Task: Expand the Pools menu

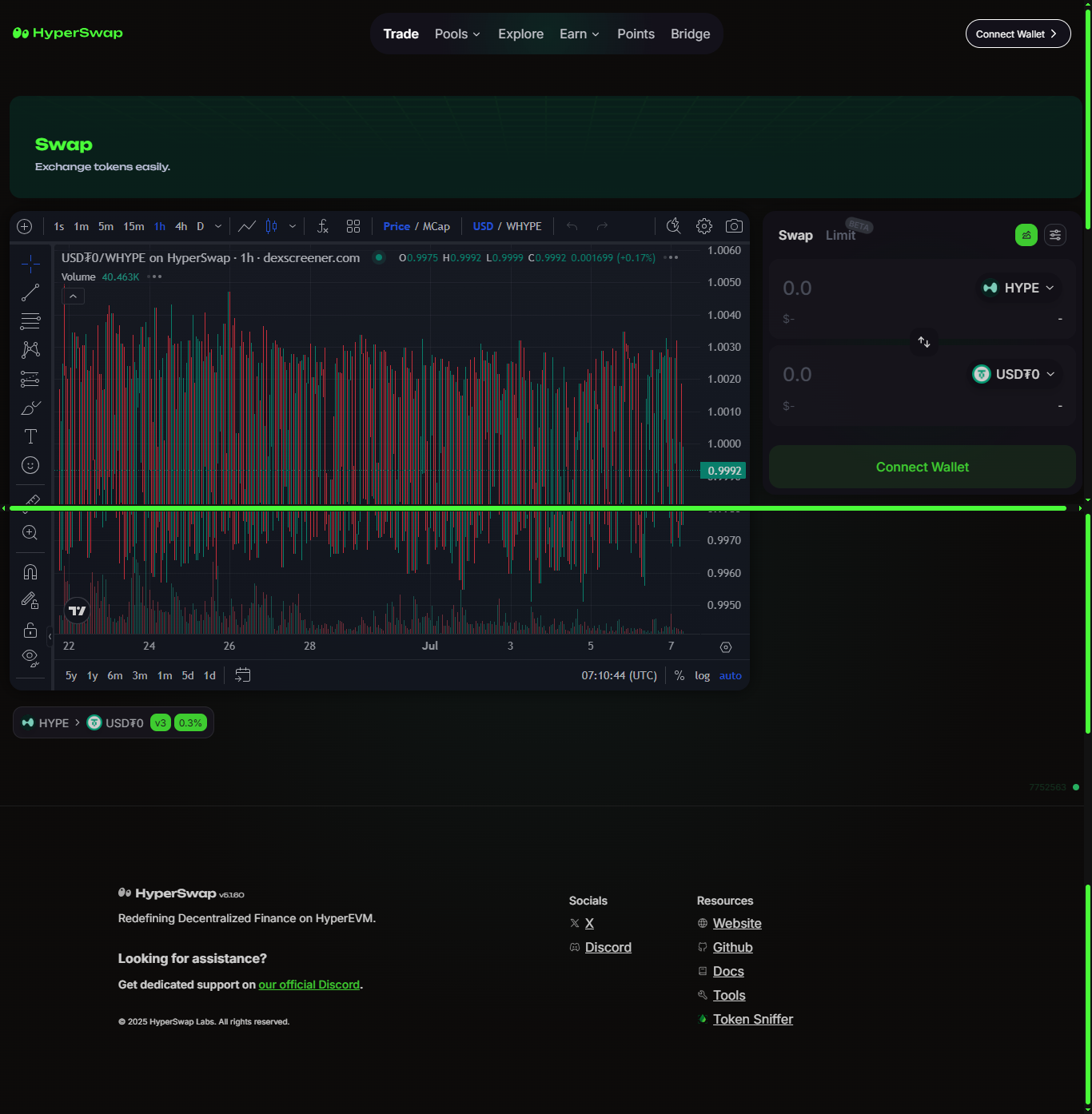Action: tap(457, 34)
